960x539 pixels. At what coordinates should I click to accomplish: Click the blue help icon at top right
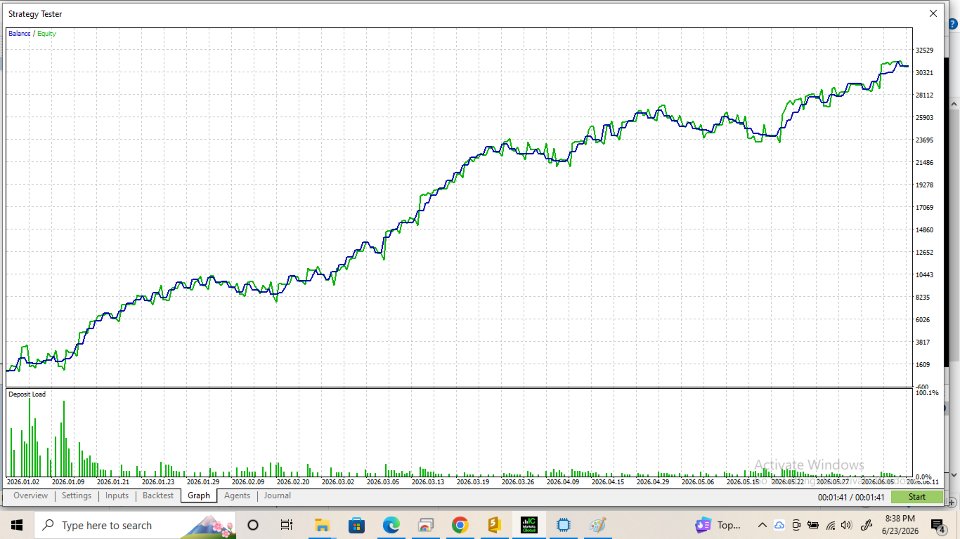click(x=953, y=24)
